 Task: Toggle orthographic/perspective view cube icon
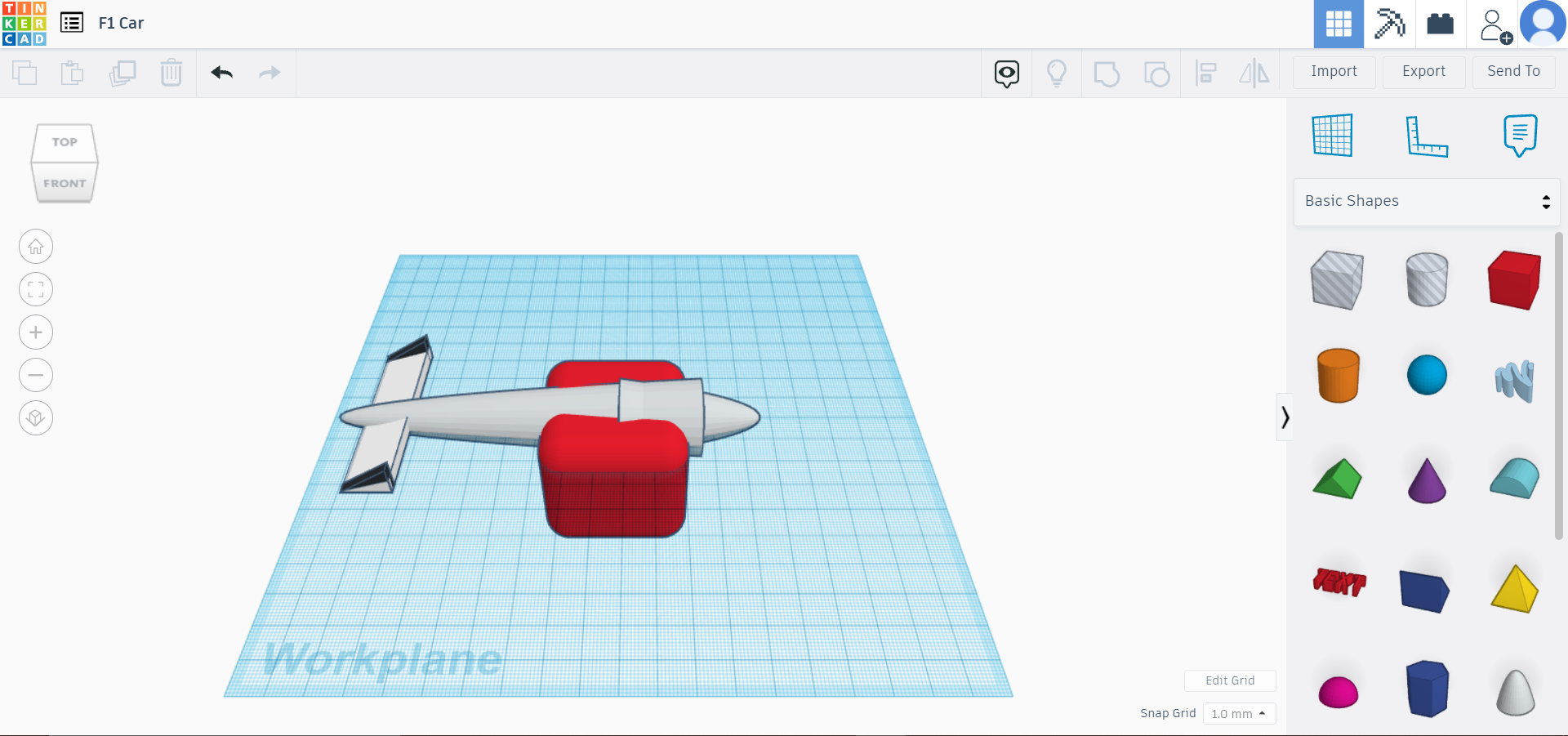click(36, 418)
